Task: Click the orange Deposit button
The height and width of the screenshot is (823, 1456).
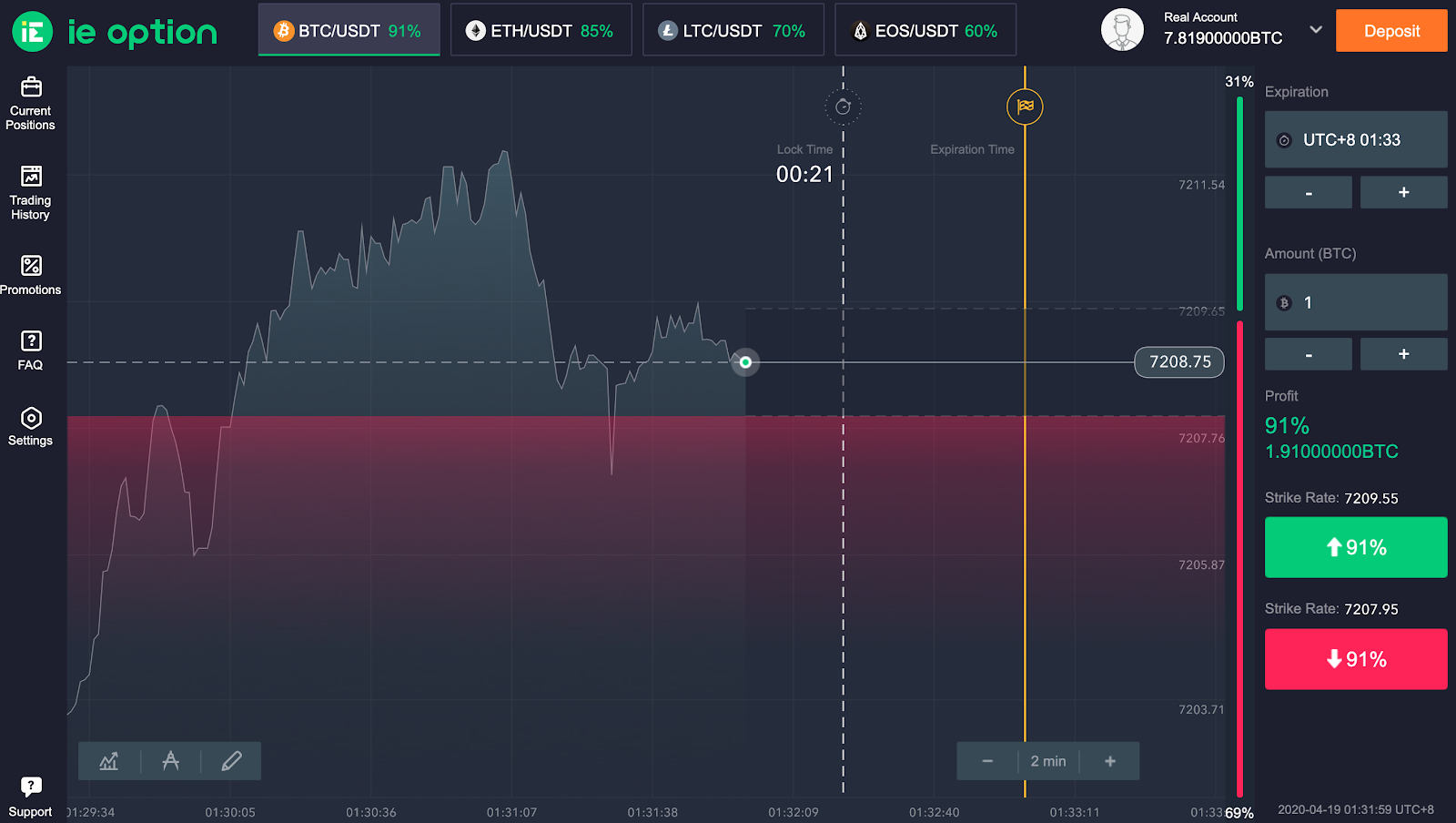Action: (1391, 31)
